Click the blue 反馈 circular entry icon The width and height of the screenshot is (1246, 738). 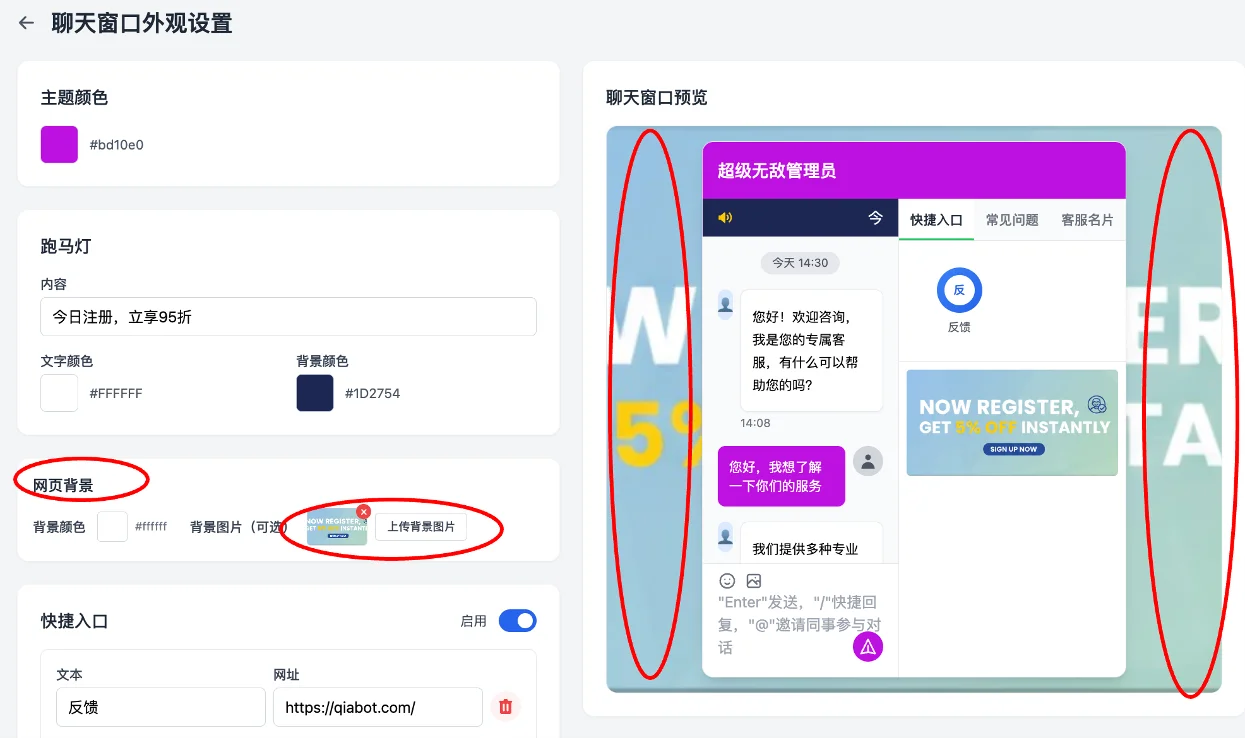[x=958, y=290]
